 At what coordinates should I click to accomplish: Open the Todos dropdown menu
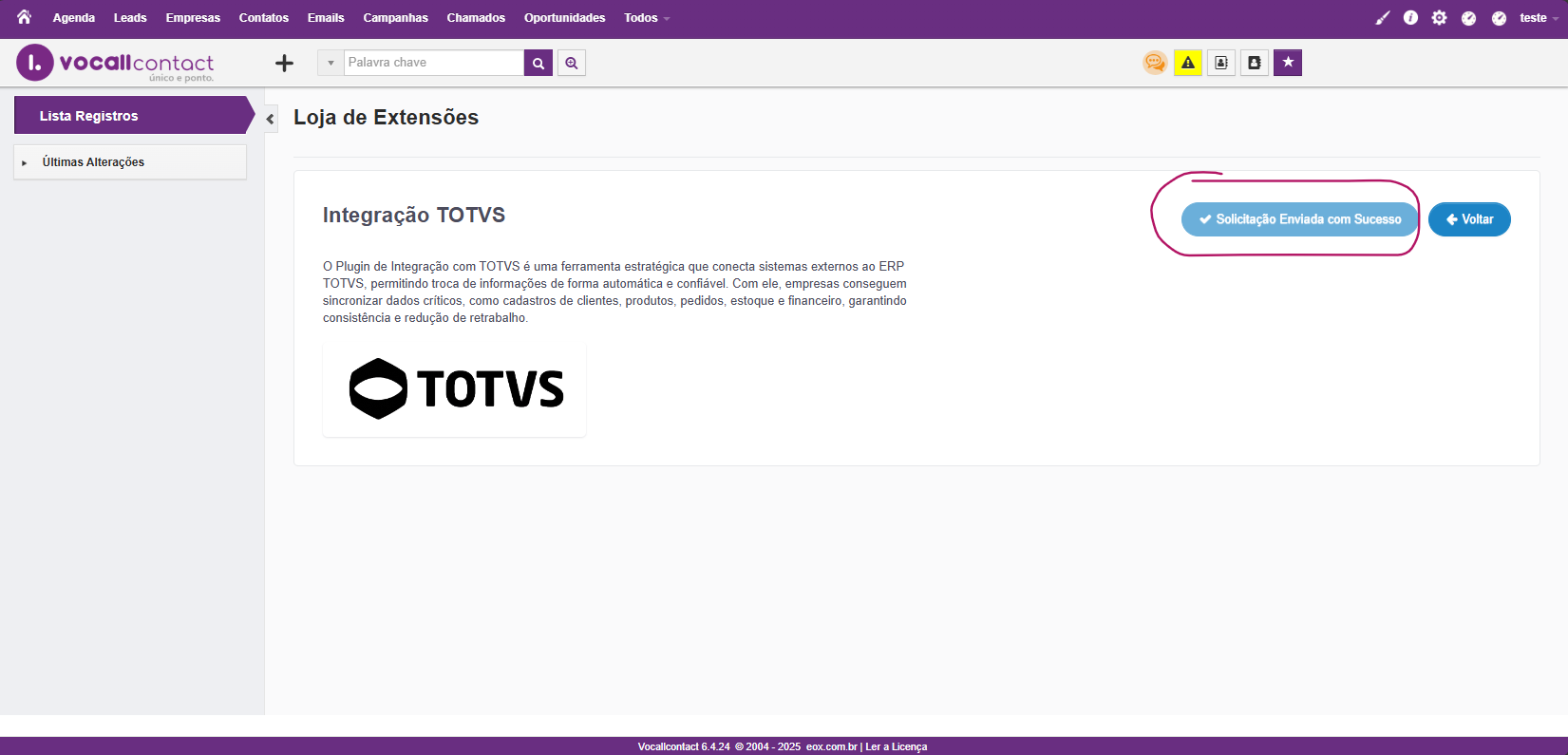pyautogui.click(x=646, y=18)
